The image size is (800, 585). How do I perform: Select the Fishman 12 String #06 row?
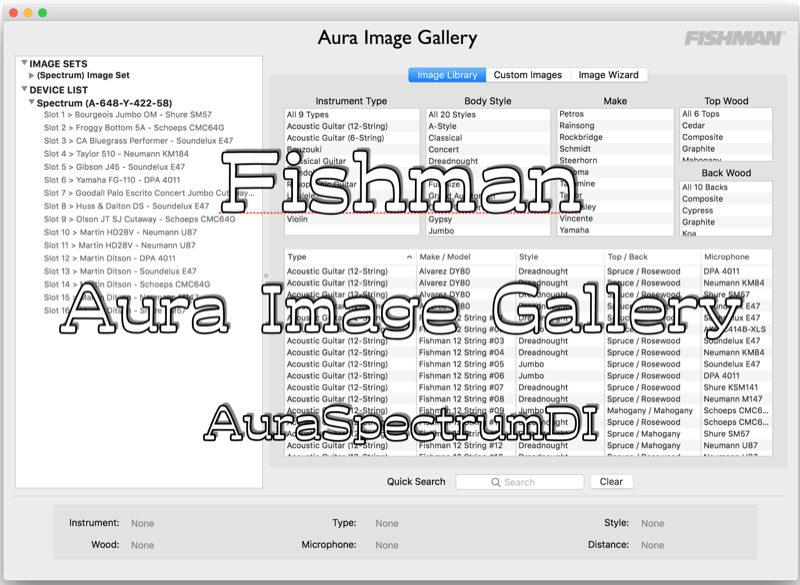(x=528, y=376)
